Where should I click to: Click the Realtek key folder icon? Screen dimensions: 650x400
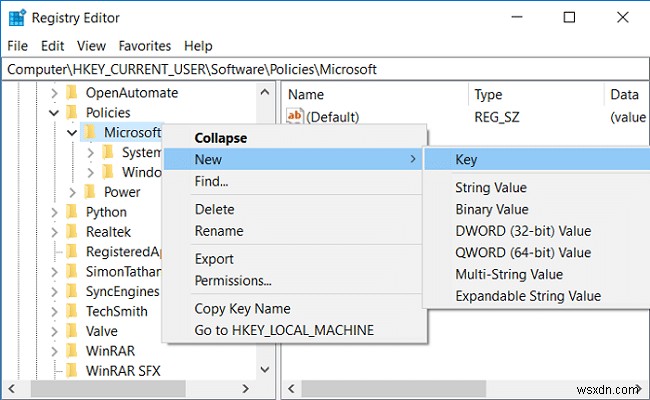(x=71, y=232)
